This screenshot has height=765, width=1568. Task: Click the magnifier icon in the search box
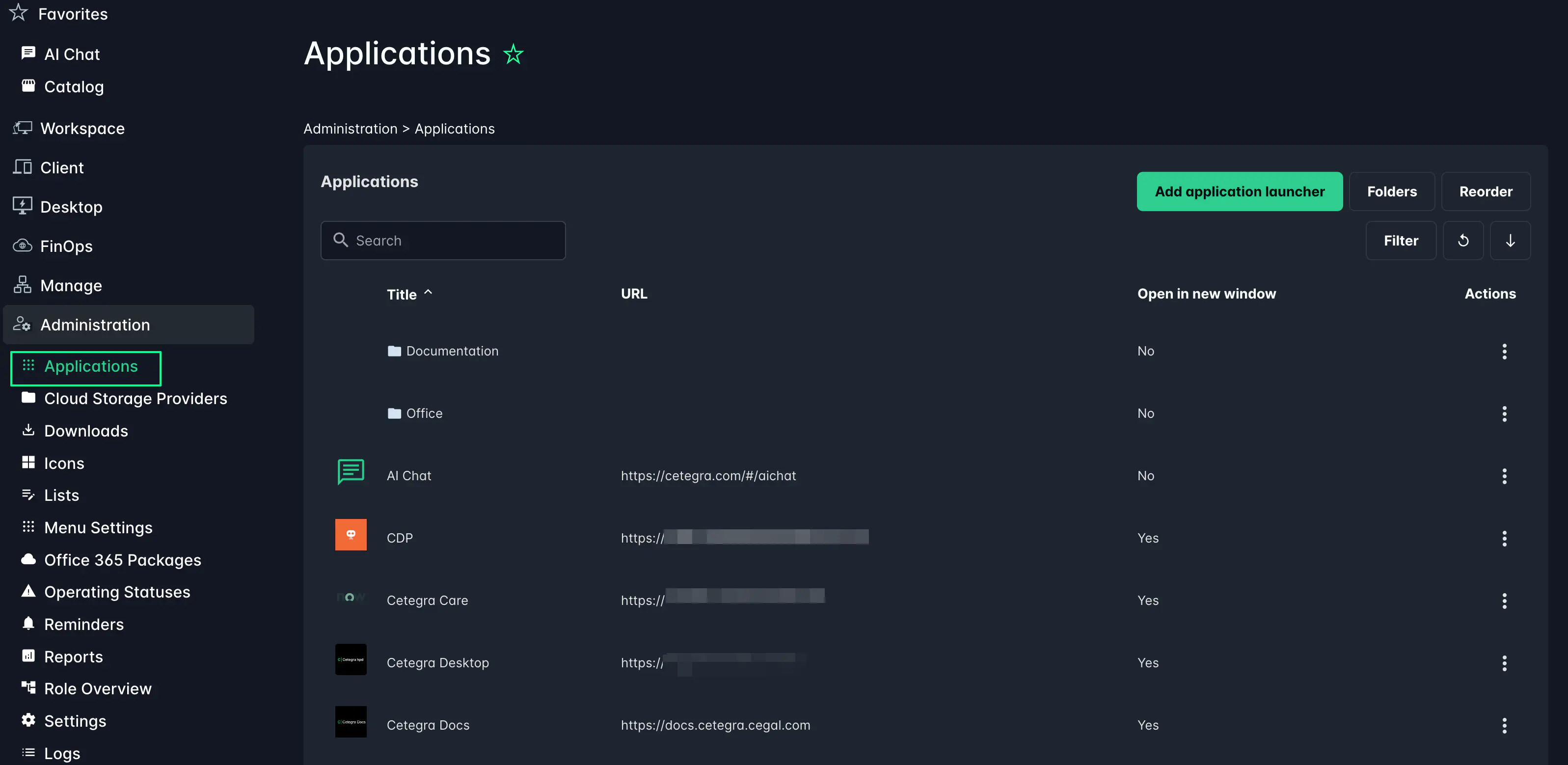340,240
